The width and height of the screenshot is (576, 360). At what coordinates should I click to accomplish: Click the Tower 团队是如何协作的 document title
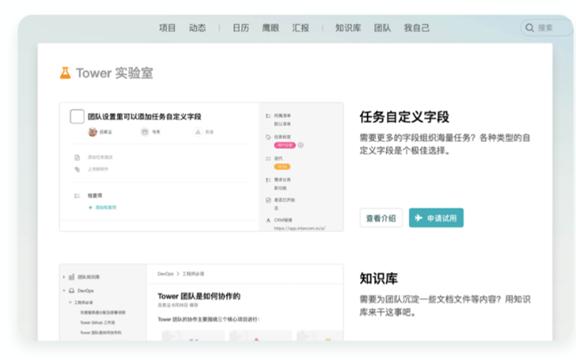pyautogui.click(x=199, y=296)
